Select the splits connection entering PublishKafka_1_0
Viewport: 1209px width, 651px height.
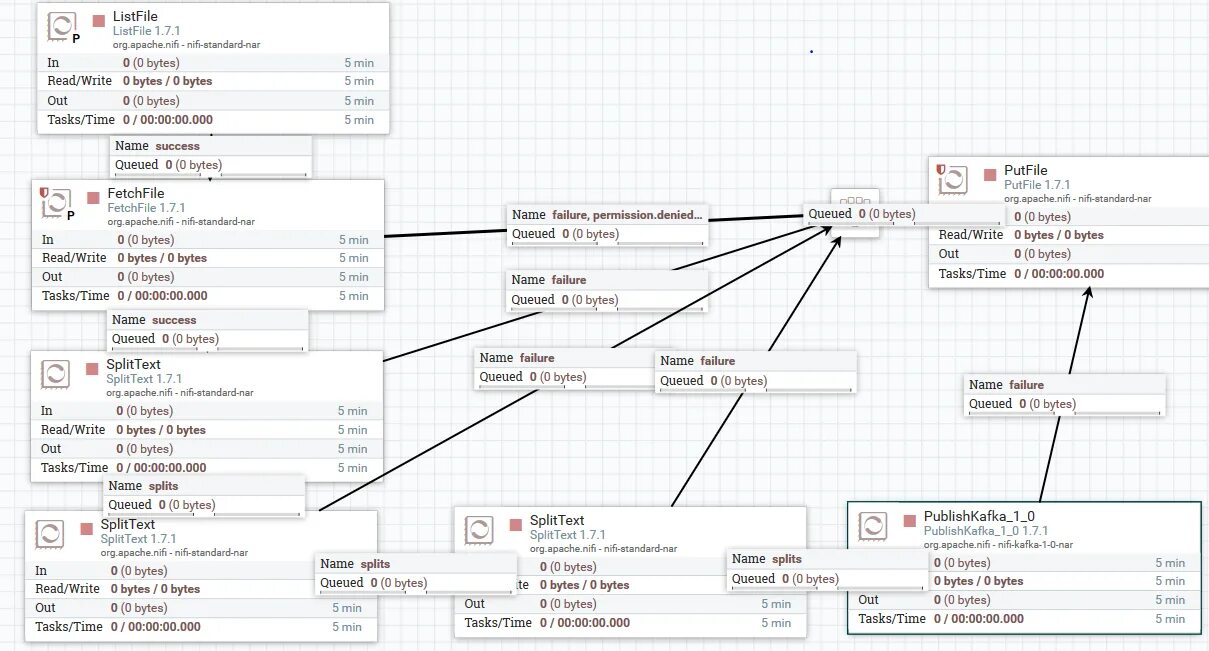tap(828, 569)
